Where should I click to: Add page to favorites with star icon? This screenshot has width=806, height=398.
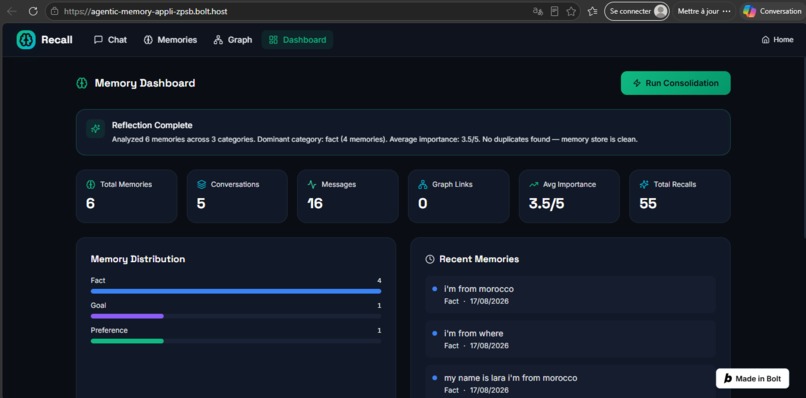571,11
